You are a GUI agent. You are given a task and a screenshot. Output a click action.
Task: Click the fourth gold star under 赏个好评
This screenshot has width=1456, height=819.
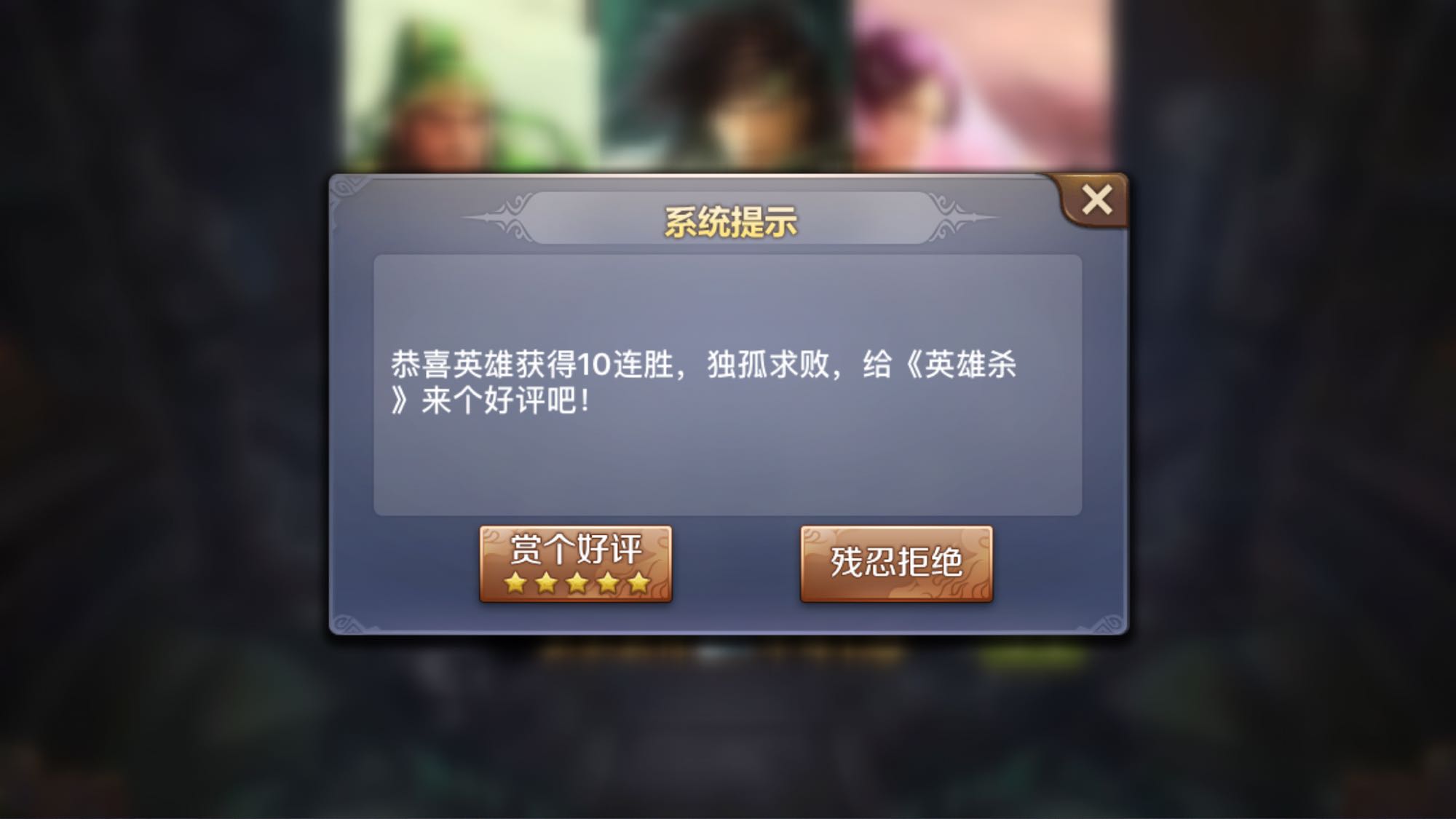pyautogui.click(x=608, y=583)
